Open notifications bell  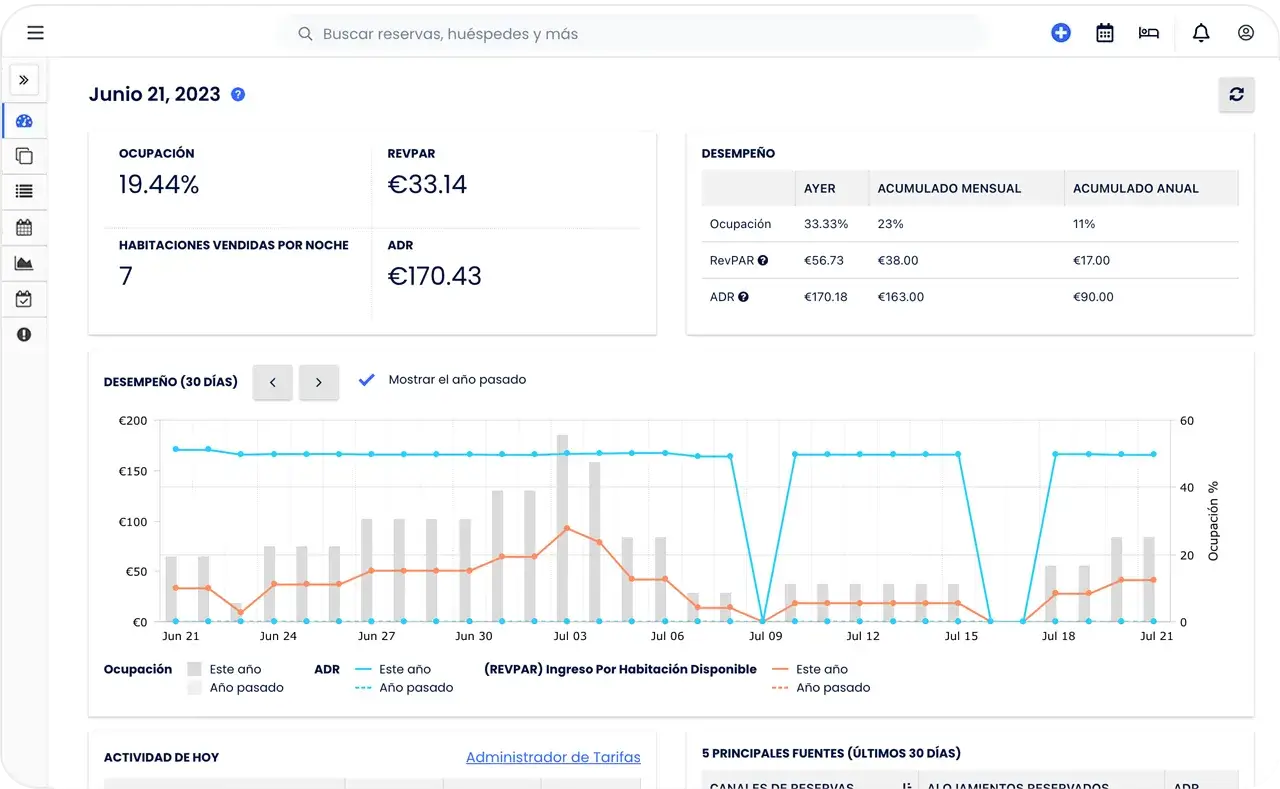coord(1201,33)
